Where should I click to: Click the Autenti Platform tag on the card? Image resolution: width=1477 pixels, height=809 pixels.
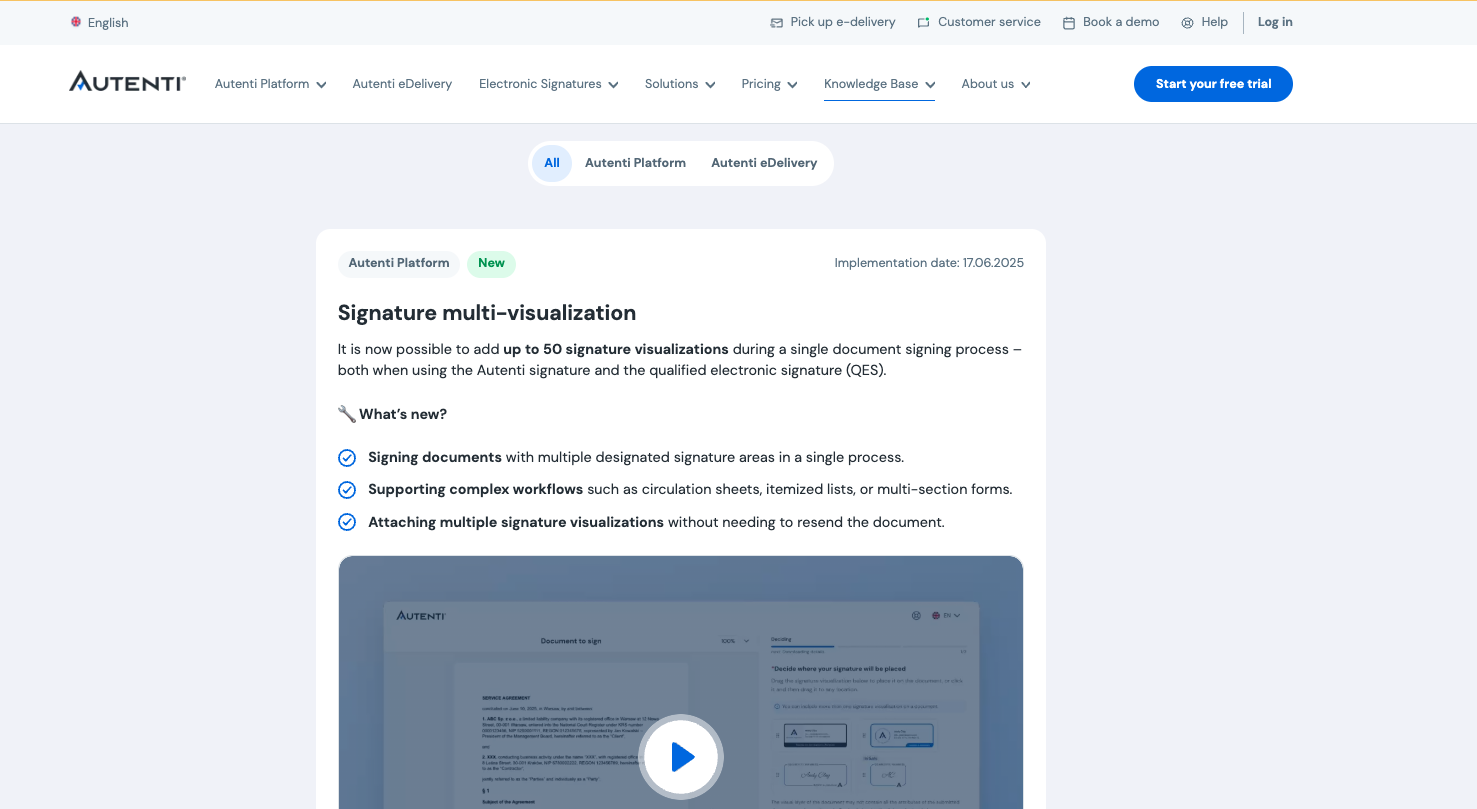tap(399, 263)
